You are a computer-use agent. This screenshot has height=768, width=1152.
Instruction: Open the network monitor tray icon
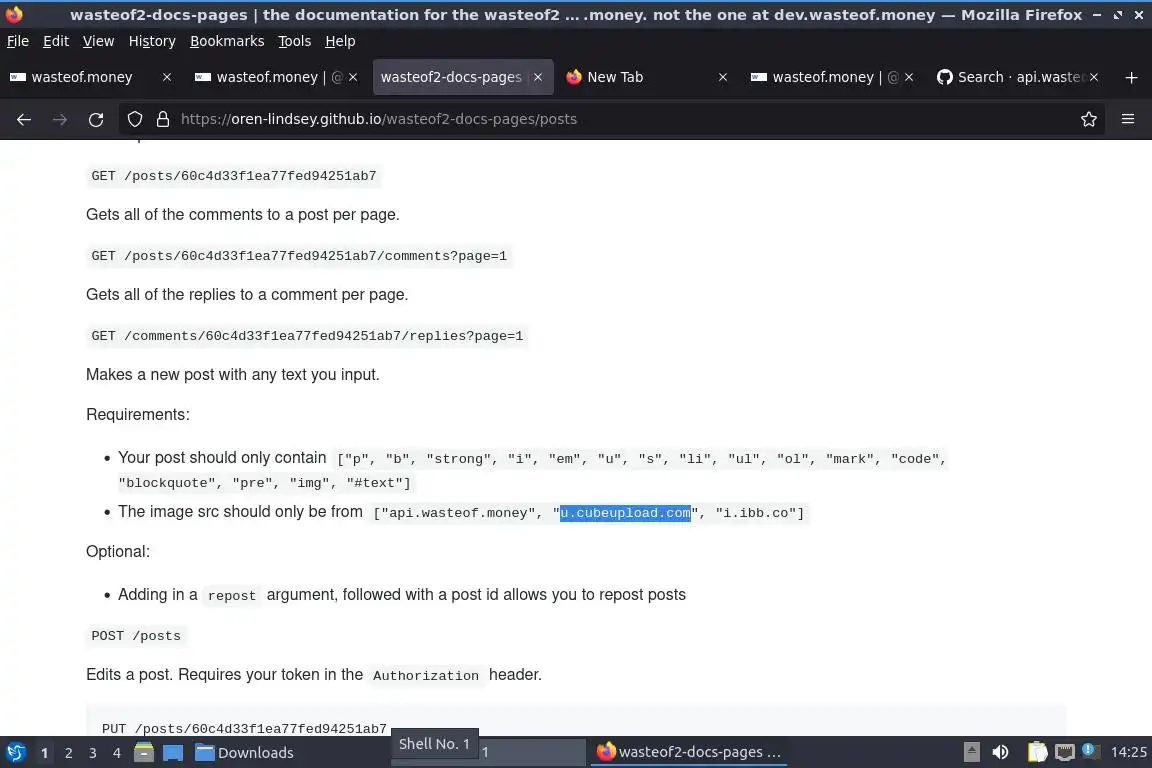coord(1065,752)
